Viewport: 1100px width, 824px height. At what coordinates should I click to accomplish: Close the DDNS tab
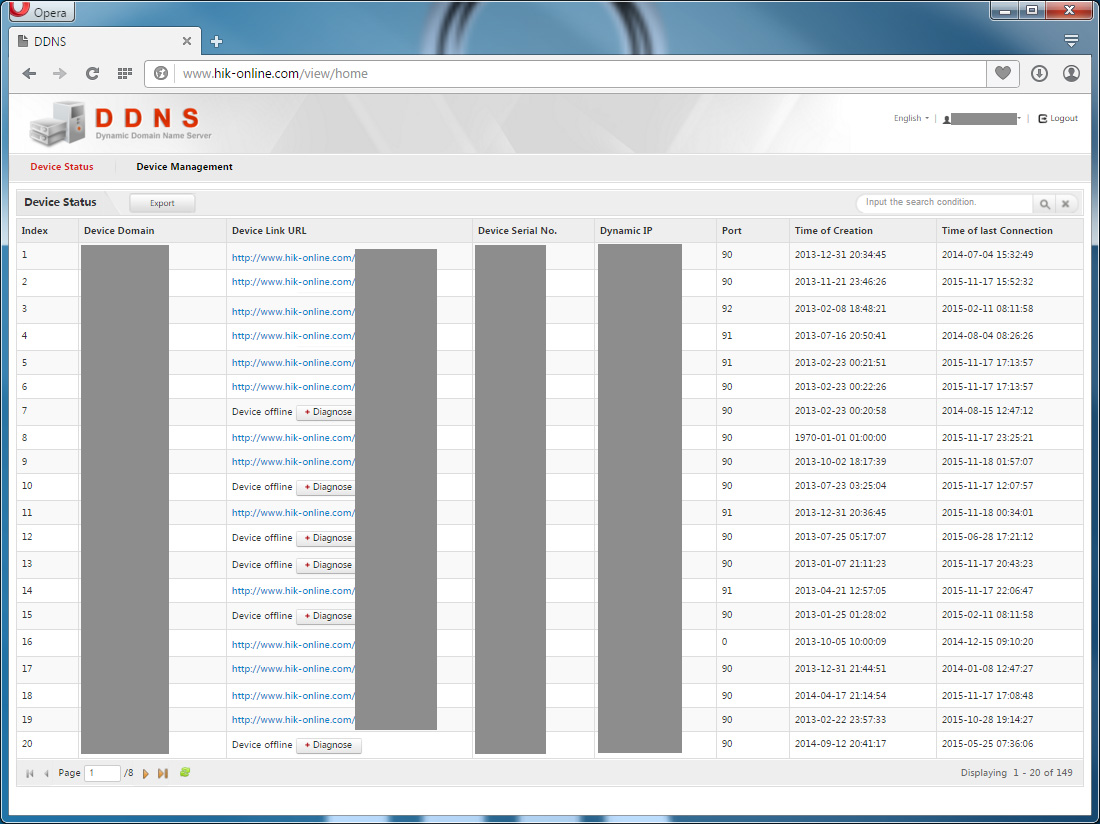187,41
